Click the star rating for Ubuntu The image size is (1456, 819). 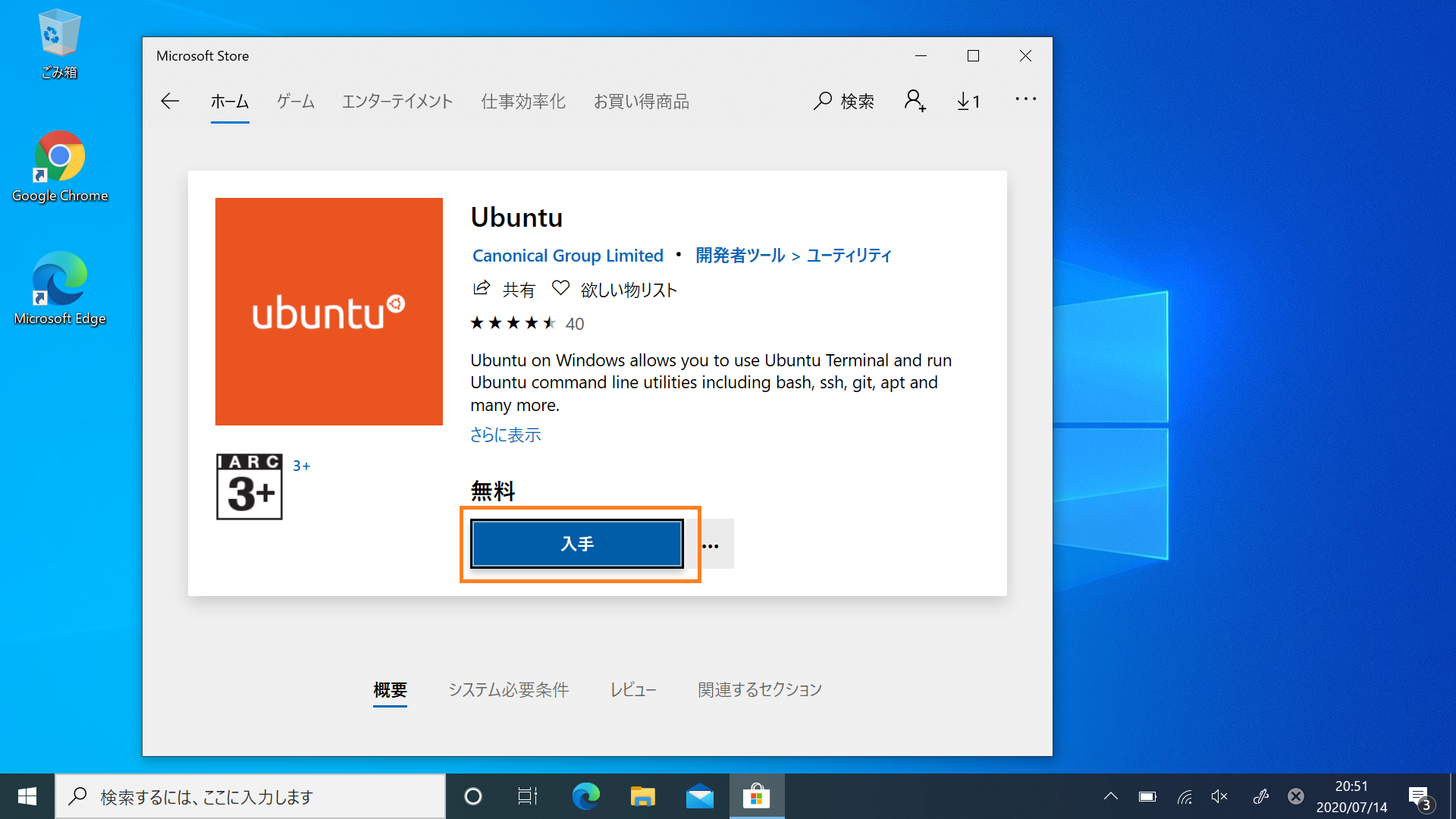513,323
